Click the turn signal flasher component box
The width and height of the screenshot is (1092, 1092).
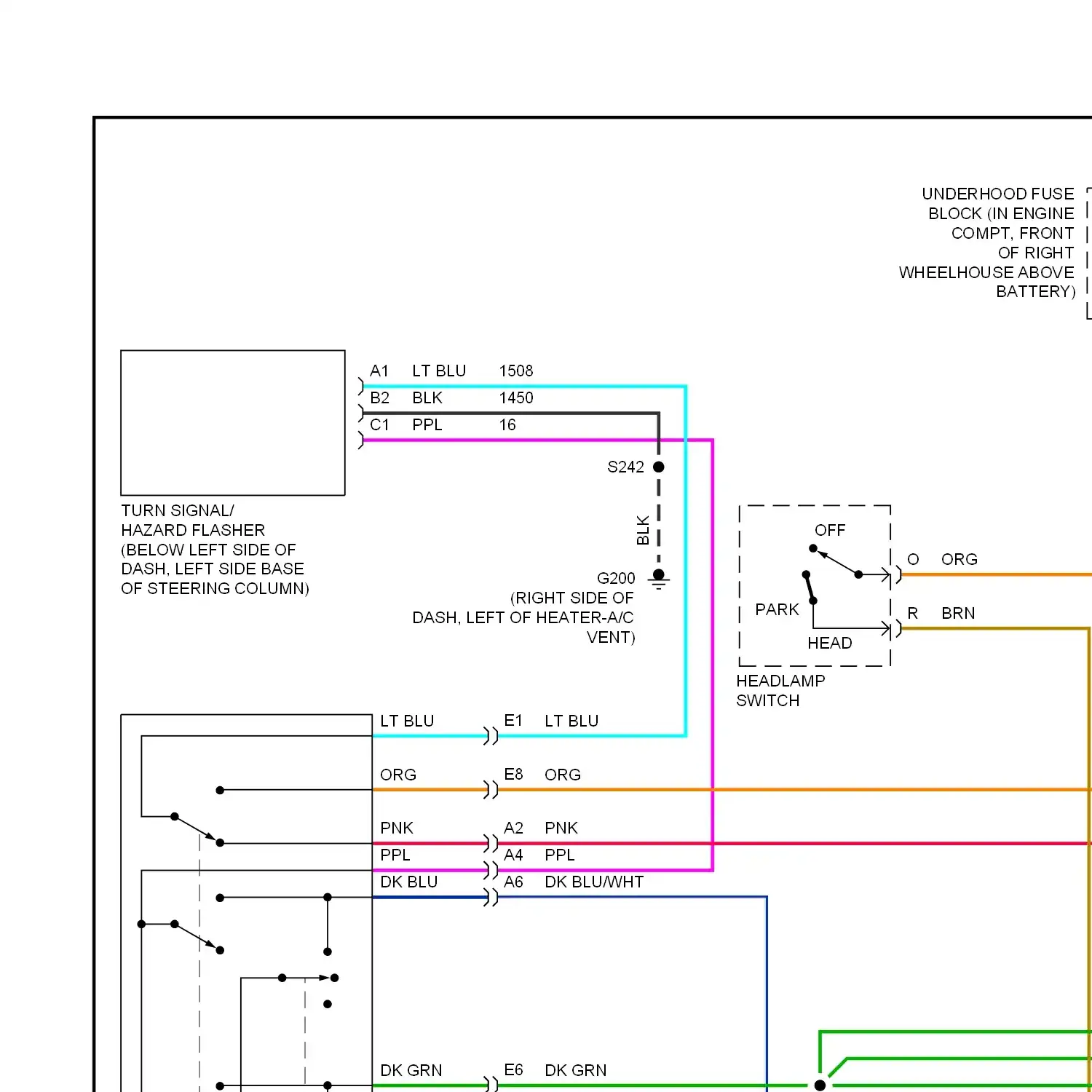tap(233, 423)
